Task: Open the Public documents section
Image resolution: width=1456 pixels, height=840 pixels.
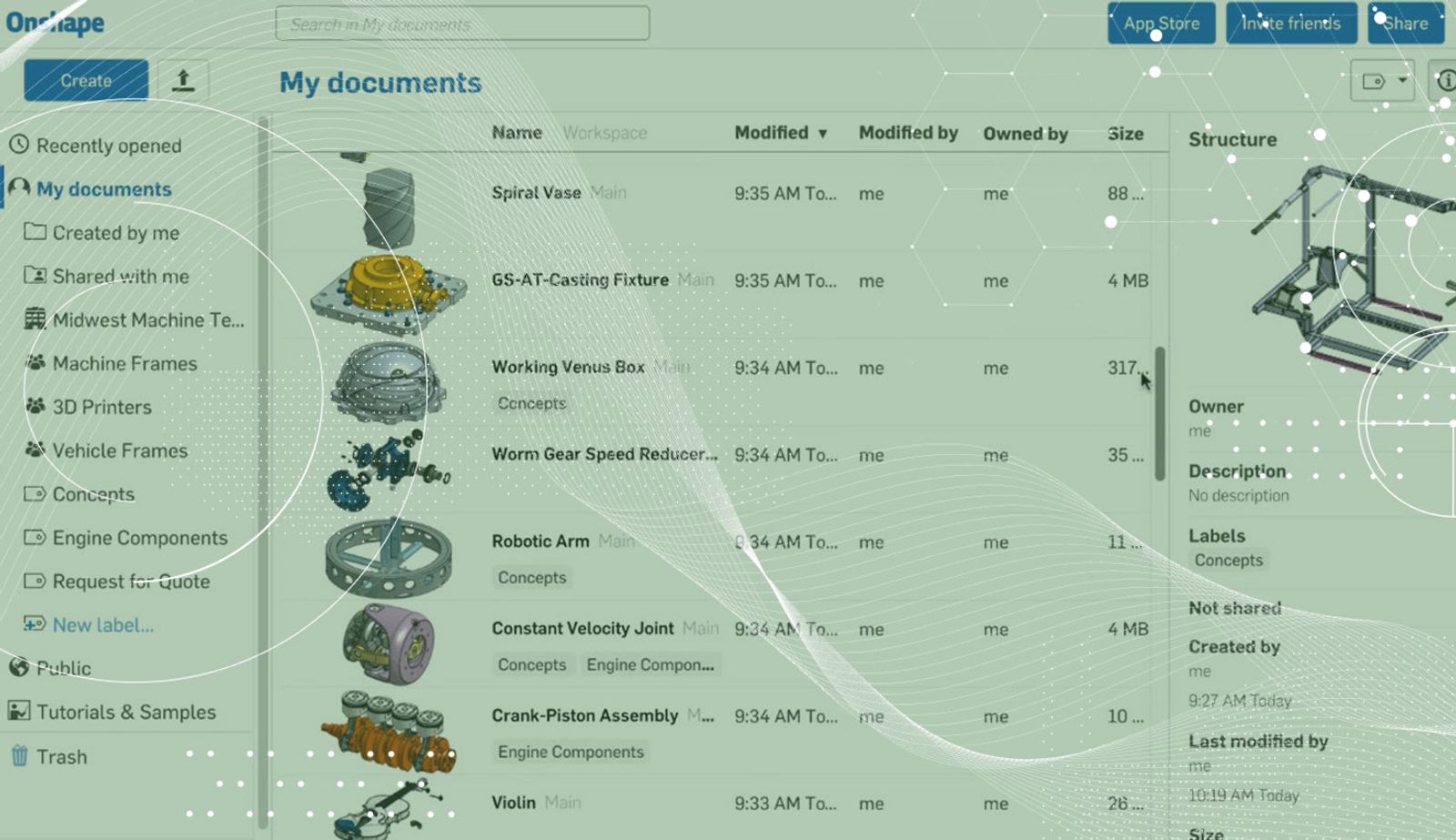Action: 63,668
